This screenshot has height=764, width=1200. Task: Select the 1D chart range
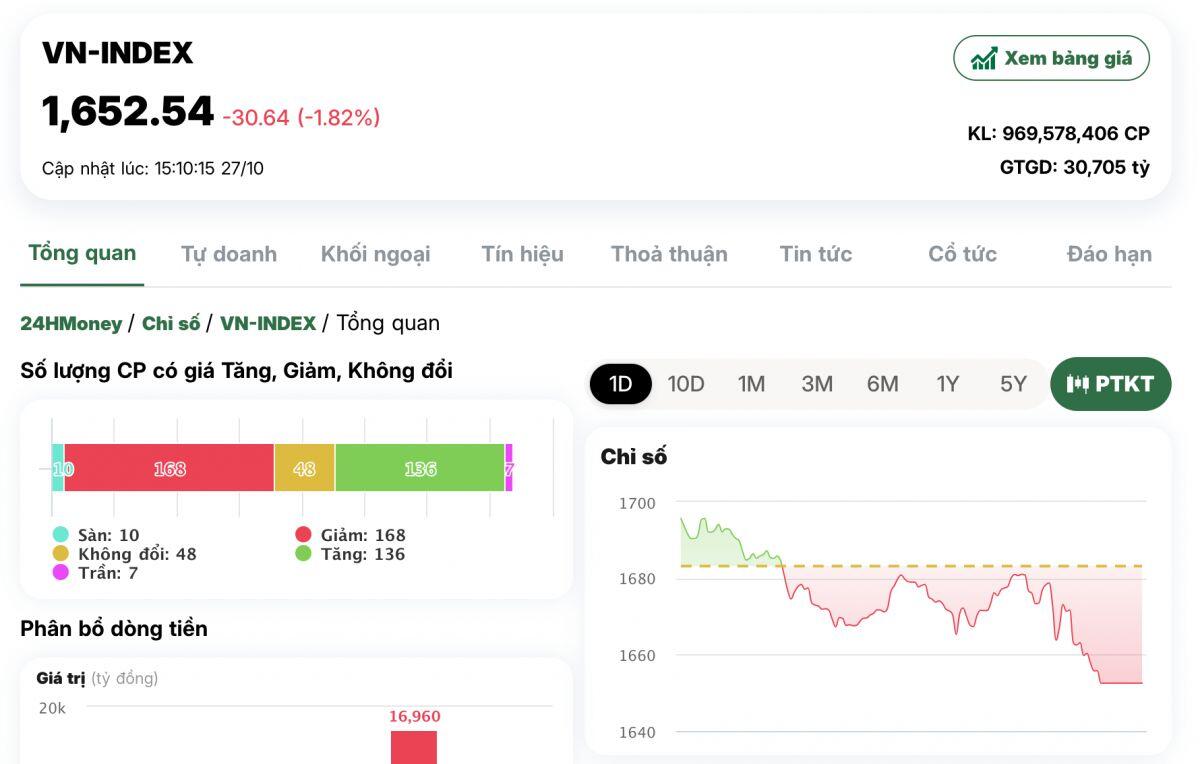coord(620,384)
